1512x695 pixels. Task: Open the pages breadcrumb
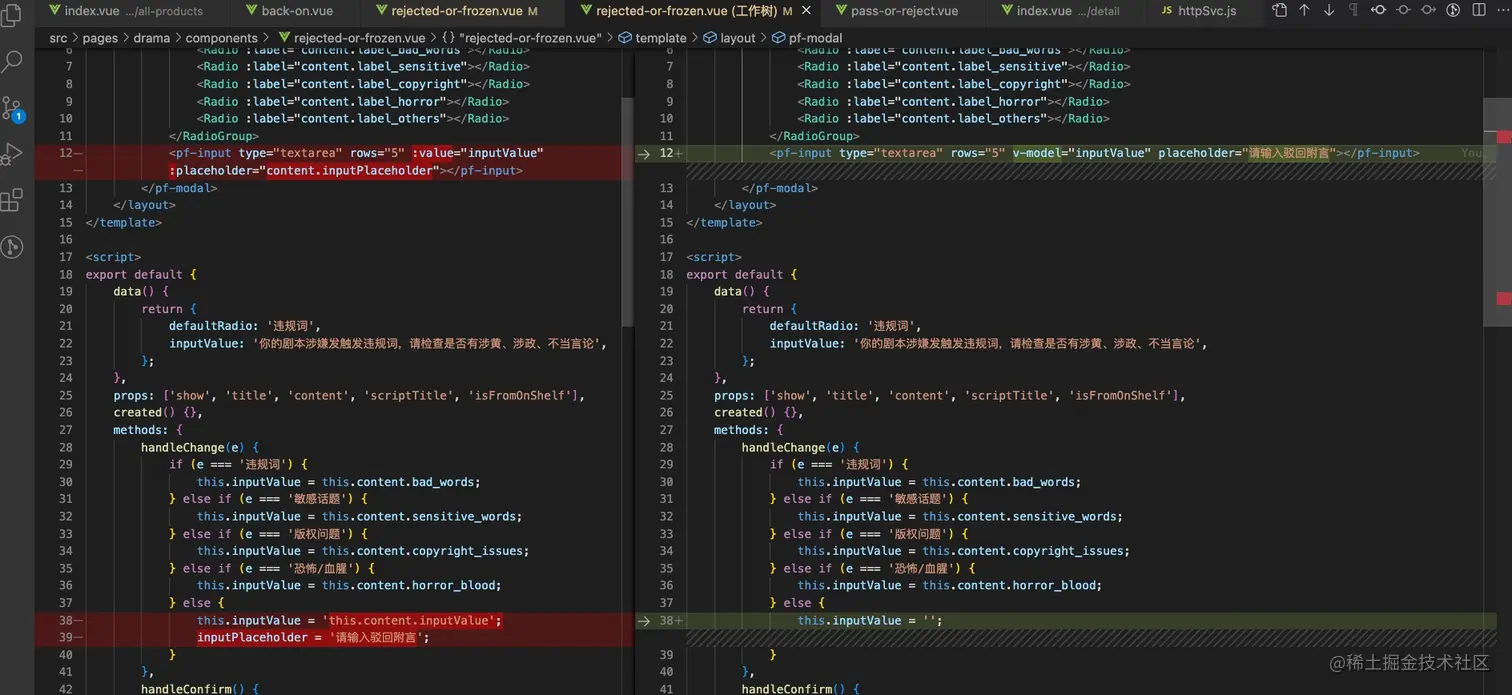tap(100, 38)
